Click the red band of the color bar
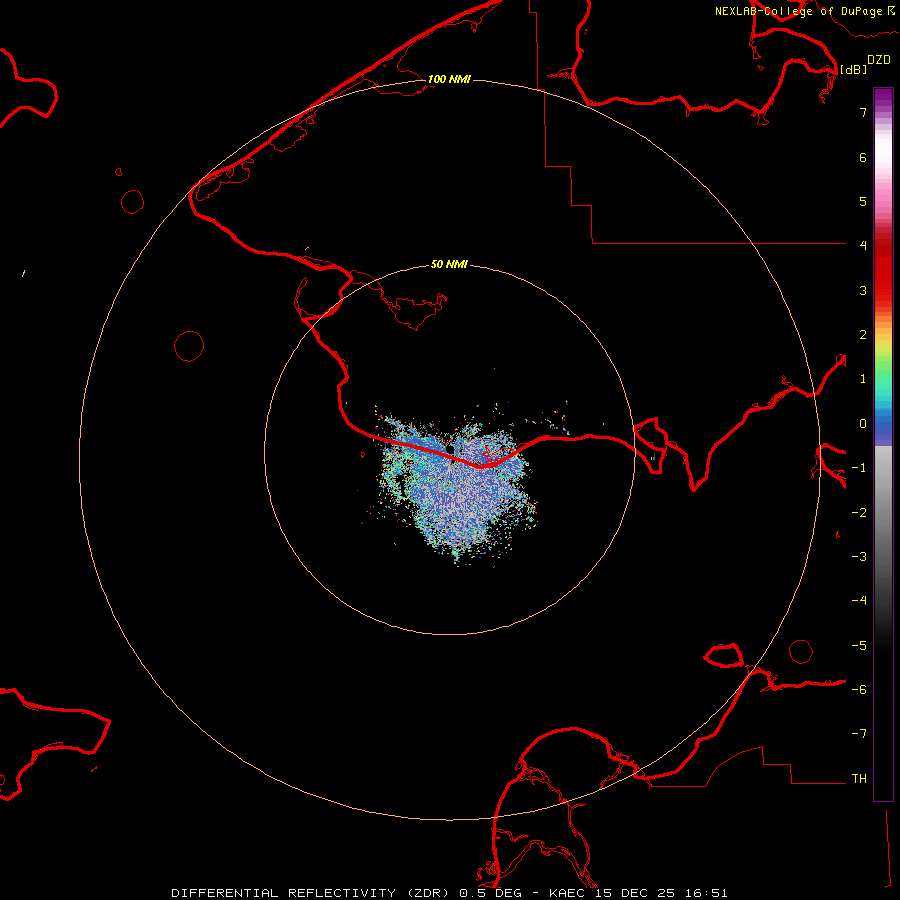Viewport: 900px width, 900px height. 883,267
